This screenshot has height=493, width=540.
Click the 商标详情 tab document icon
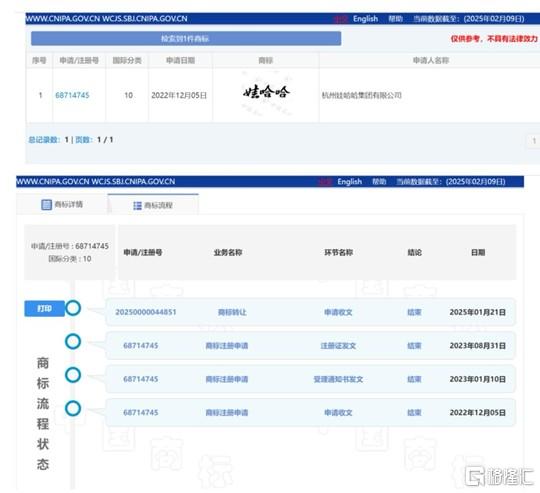pos(46,204)
